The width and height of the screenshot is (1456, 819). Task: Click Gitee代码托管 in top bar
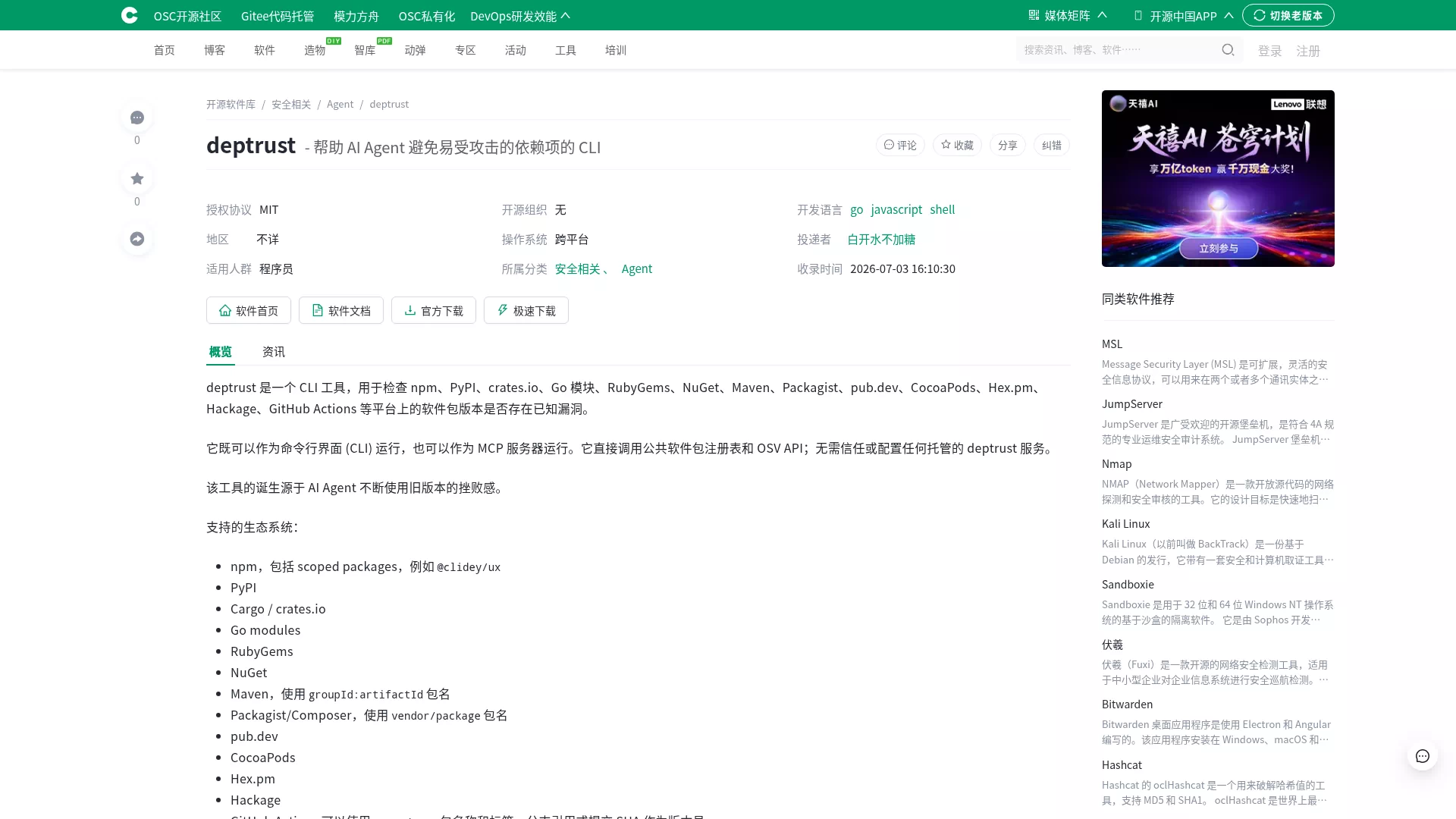point(278,16)
